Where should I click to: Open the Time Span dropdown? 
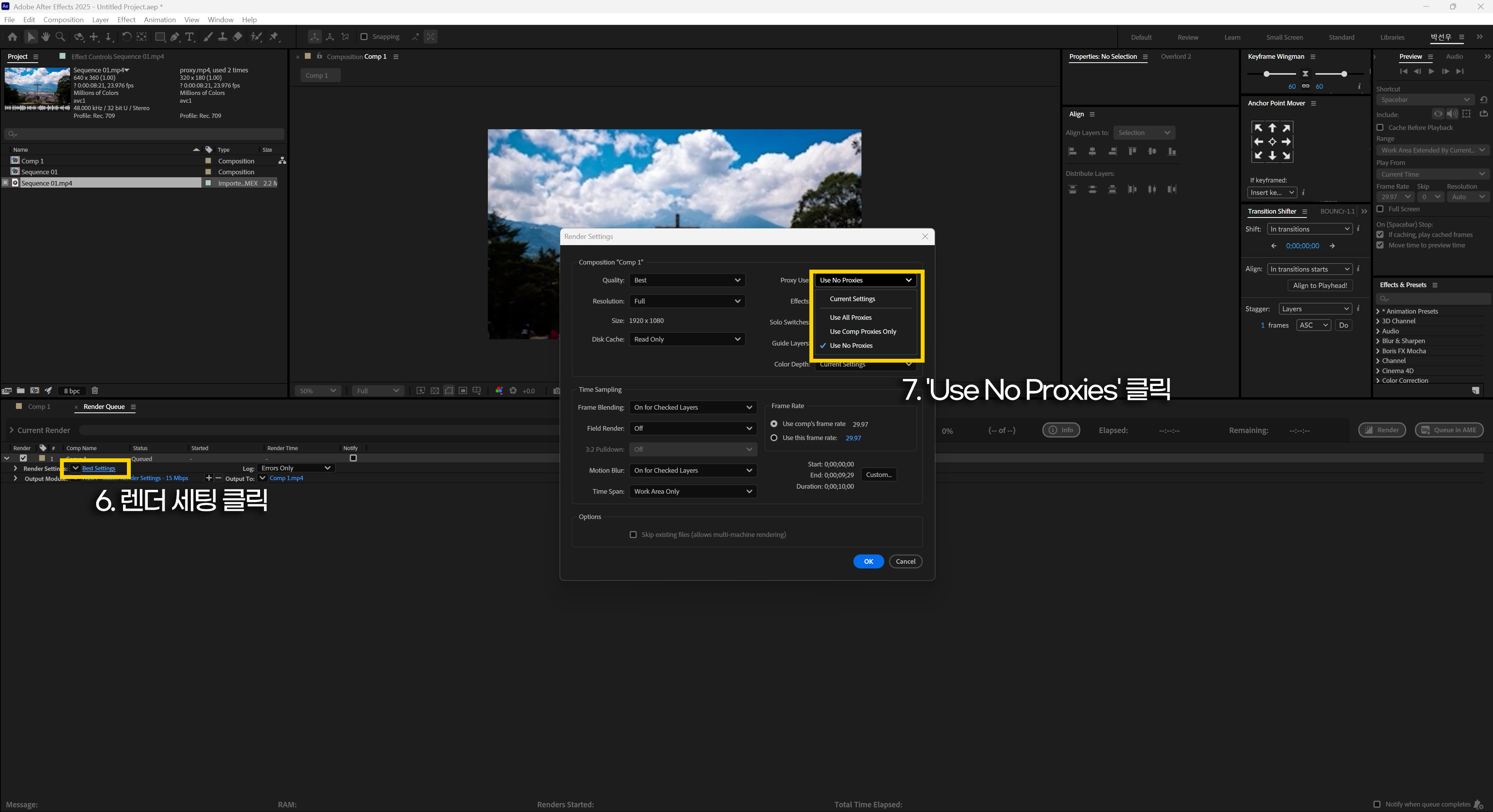click(x=693, y=491)
